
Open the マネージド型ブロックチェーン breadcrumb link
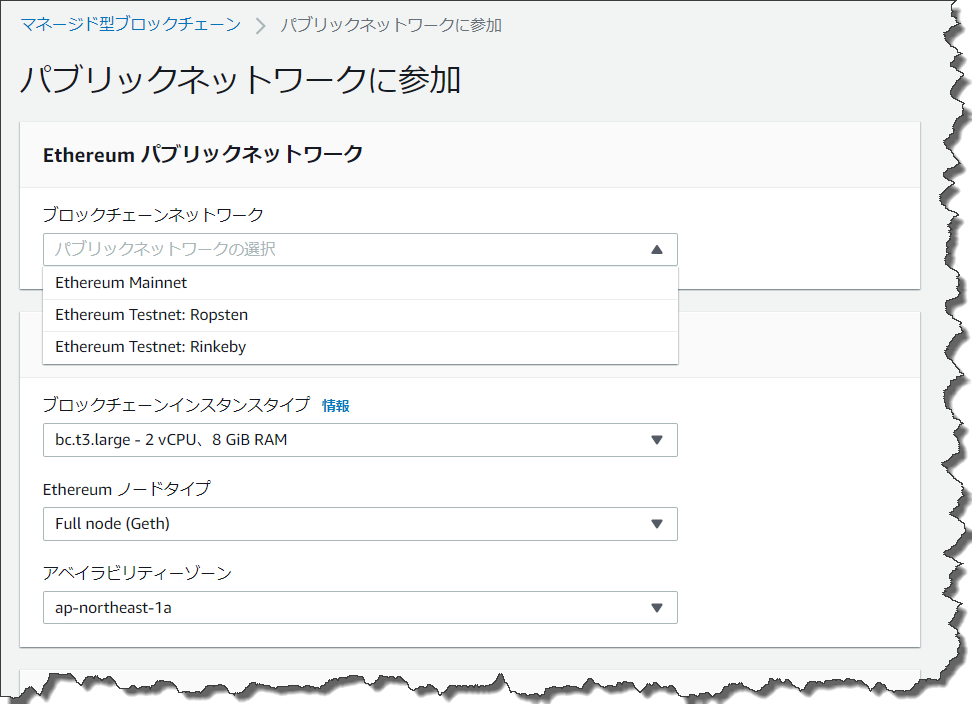(131, 24)
